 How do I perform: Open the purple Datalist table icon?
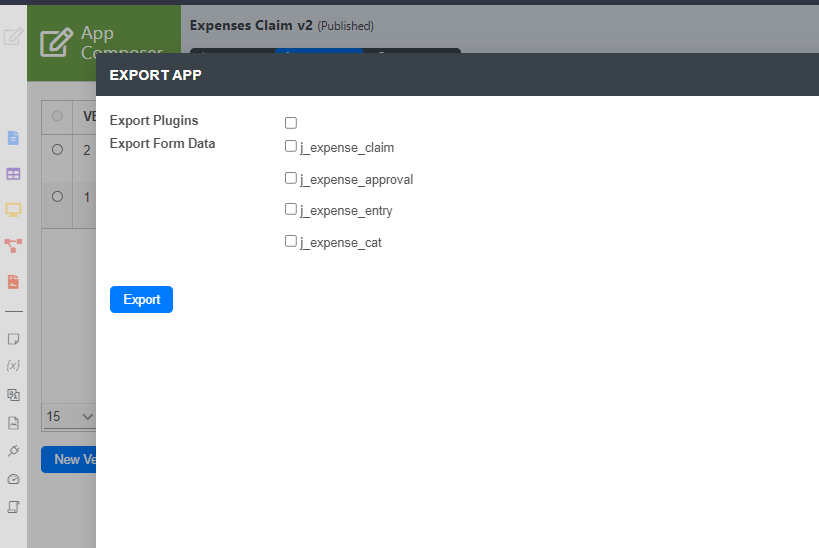[x=13, y=174]
